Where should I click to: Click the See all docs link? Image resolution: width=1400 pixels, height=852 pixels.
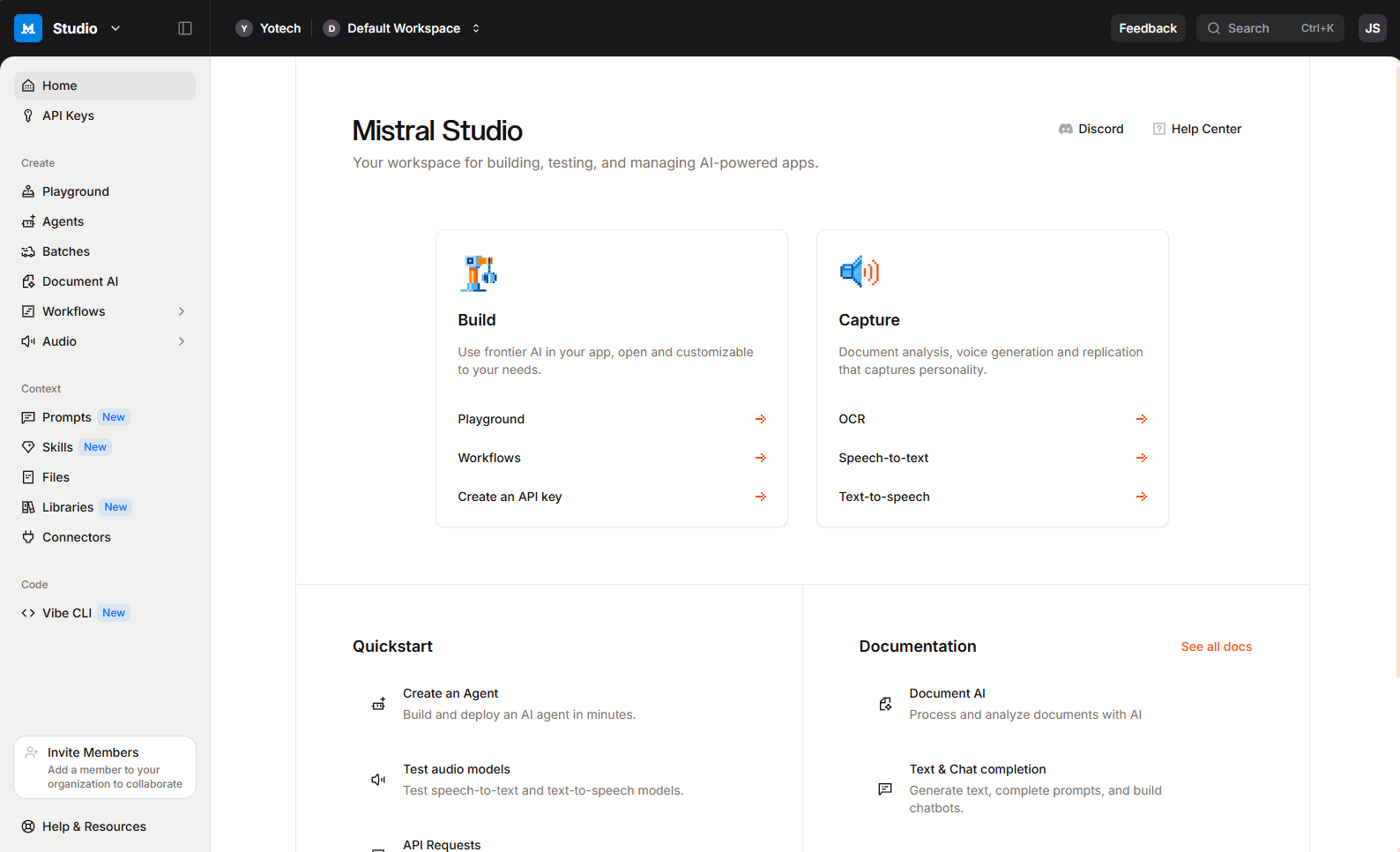(1217, 646)
